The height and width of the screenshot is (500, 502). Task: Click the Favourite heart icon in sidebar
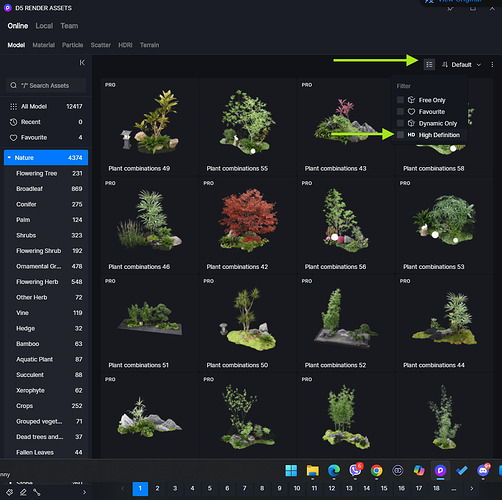(x=13, y=138)
